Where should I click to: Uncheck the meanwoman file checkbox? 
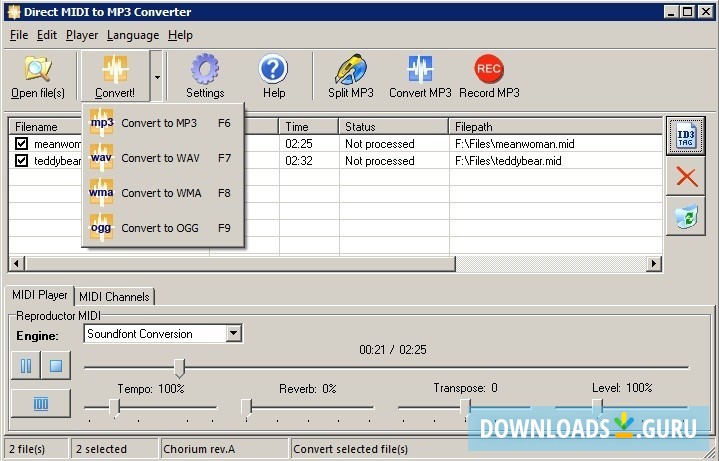pos(22,144)
